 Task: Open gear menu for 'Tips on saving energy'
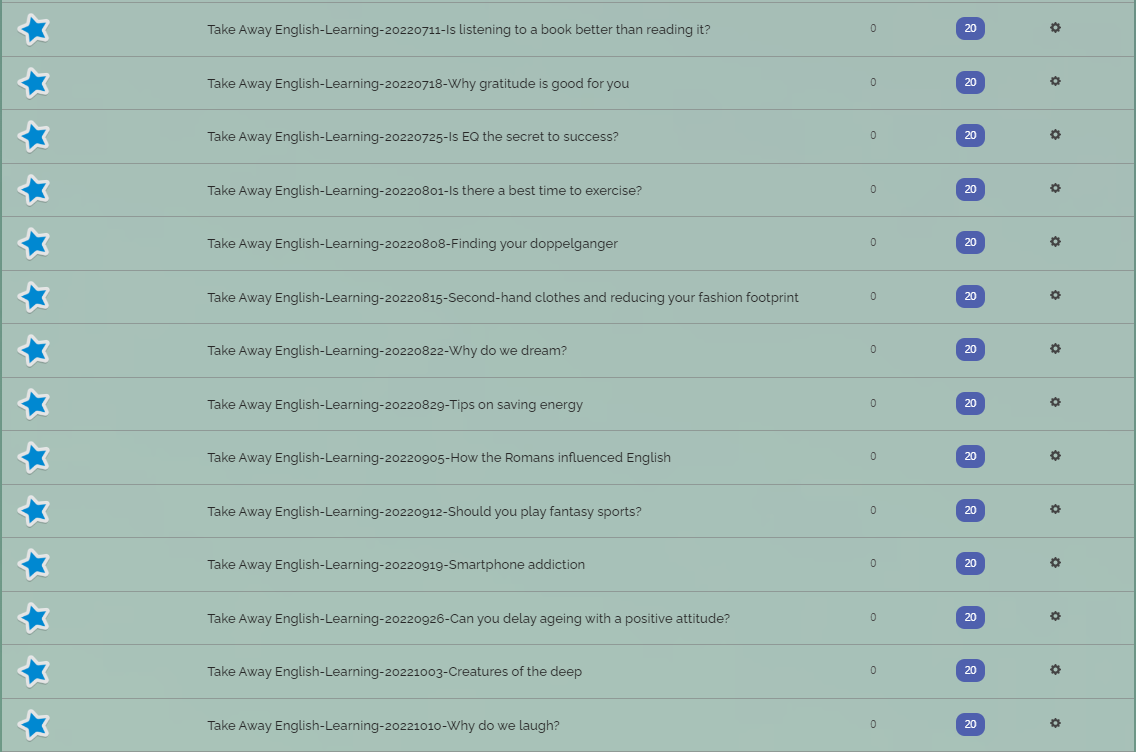(1055, 402)
